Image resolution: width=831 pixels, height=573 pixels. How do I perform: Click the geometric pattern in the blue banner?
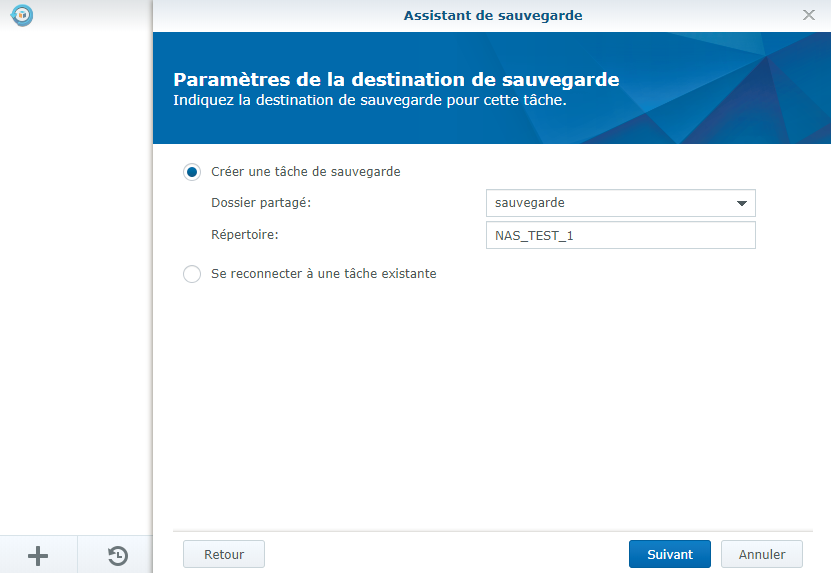(x=740, y=88)
